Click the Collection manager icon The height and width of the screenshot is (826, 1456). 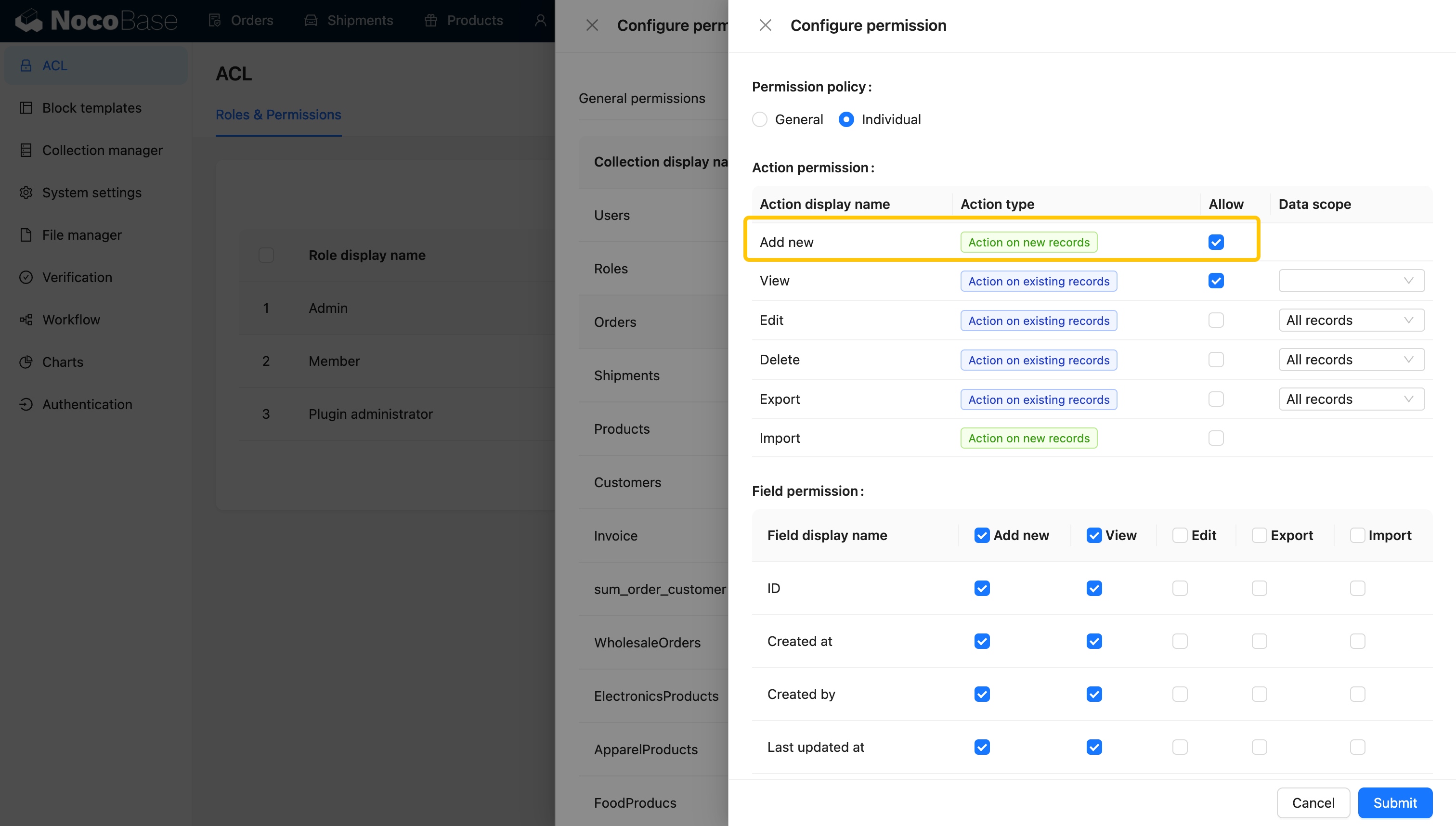[x=26, y=150]
